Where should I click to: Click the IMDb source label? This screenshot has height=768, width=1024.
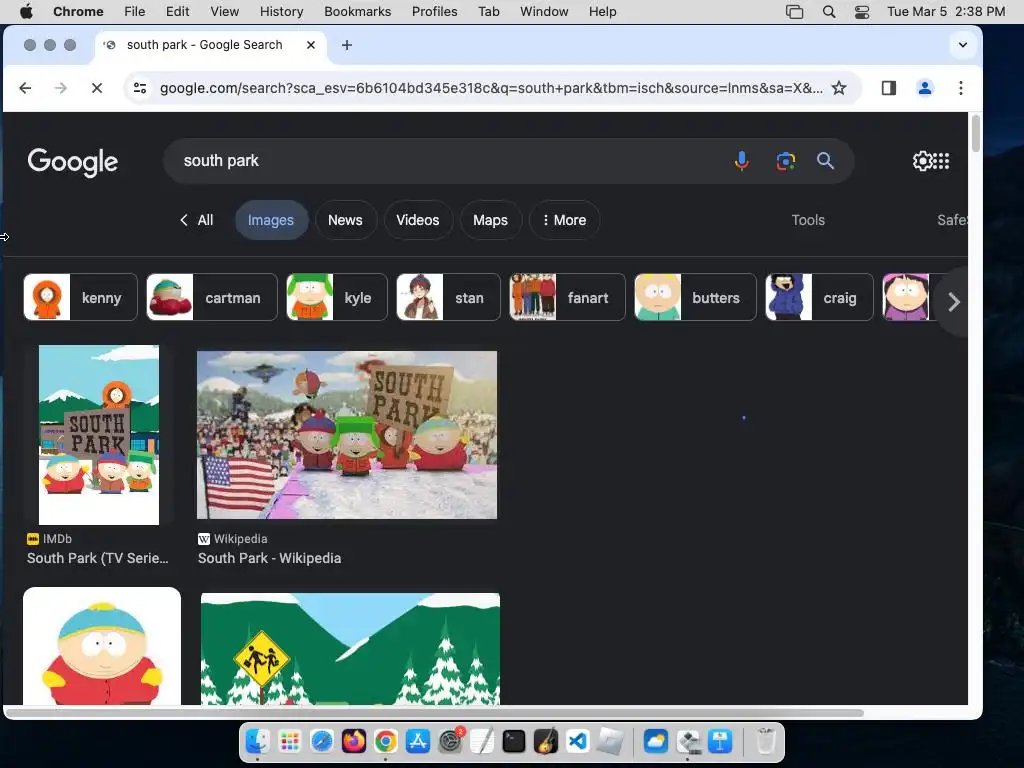click(57, 539)
